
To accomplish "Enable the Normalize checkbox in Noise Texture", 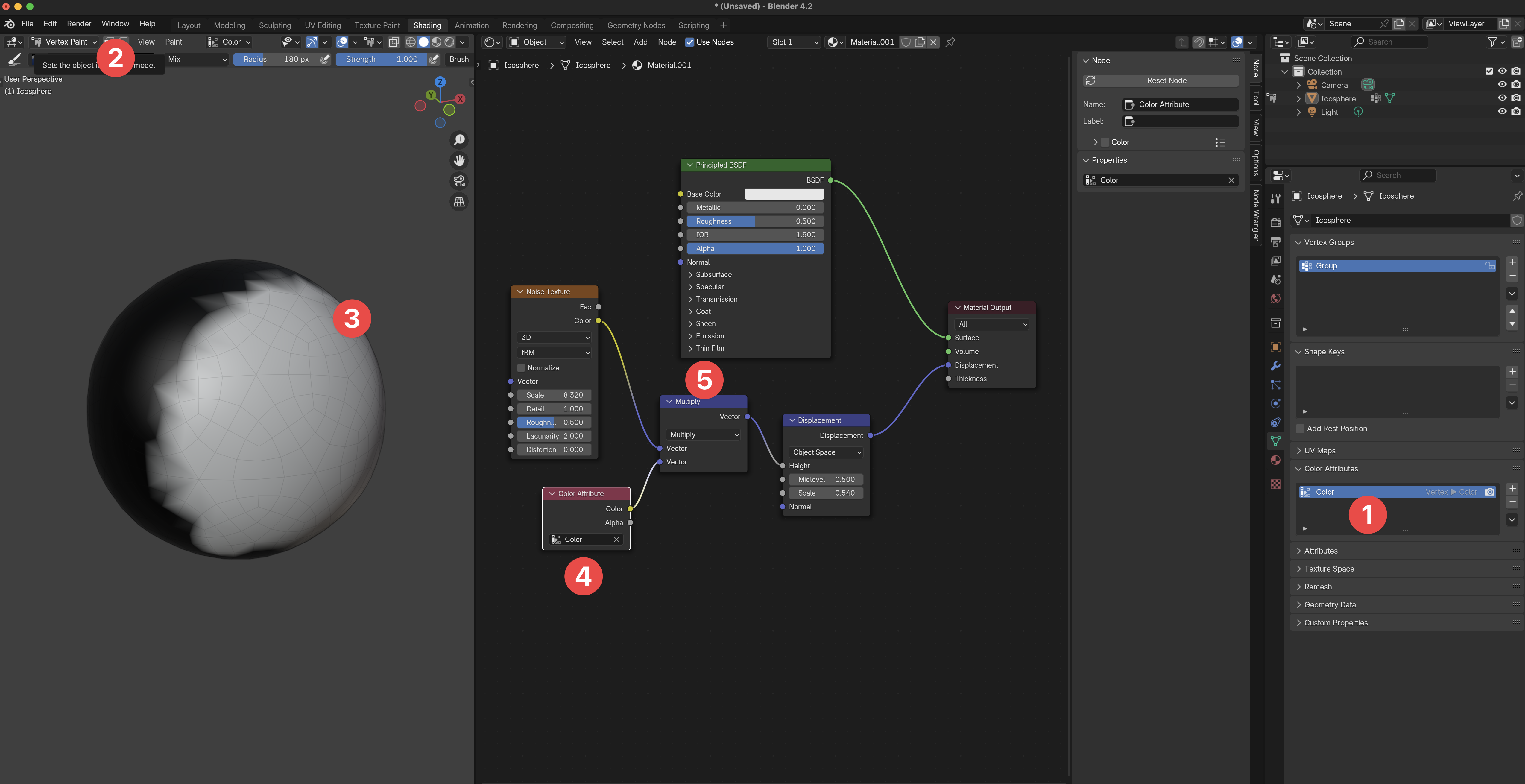I will pyautogui.click(x=521, y=368).
